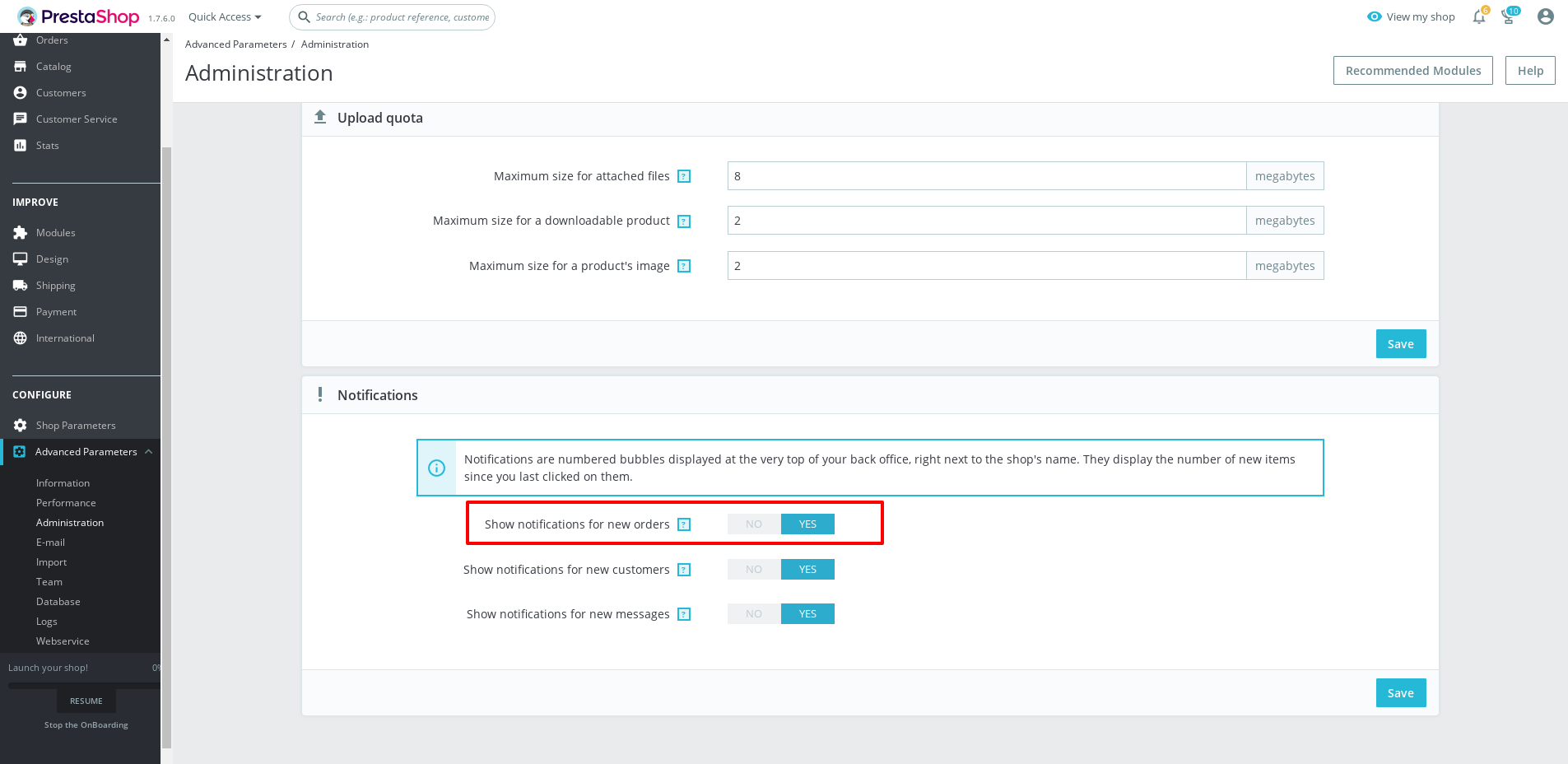1568x764 pixels.
Task: Select the International globe icon
Action: coord(21,338)
